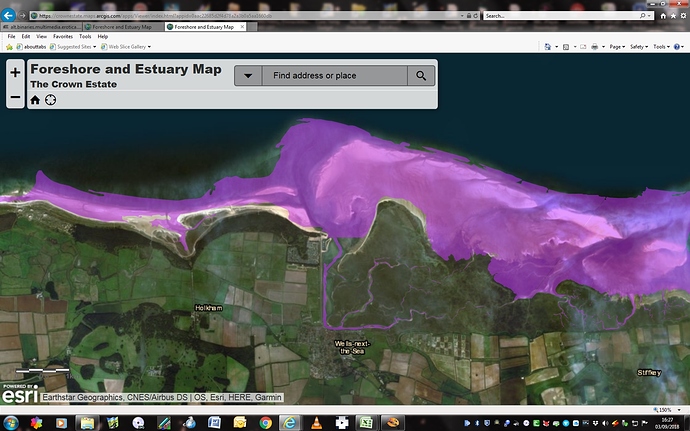Screen dimensions: 690x431
Task: Click the Stiffkey map label
Action: (649, 373)
